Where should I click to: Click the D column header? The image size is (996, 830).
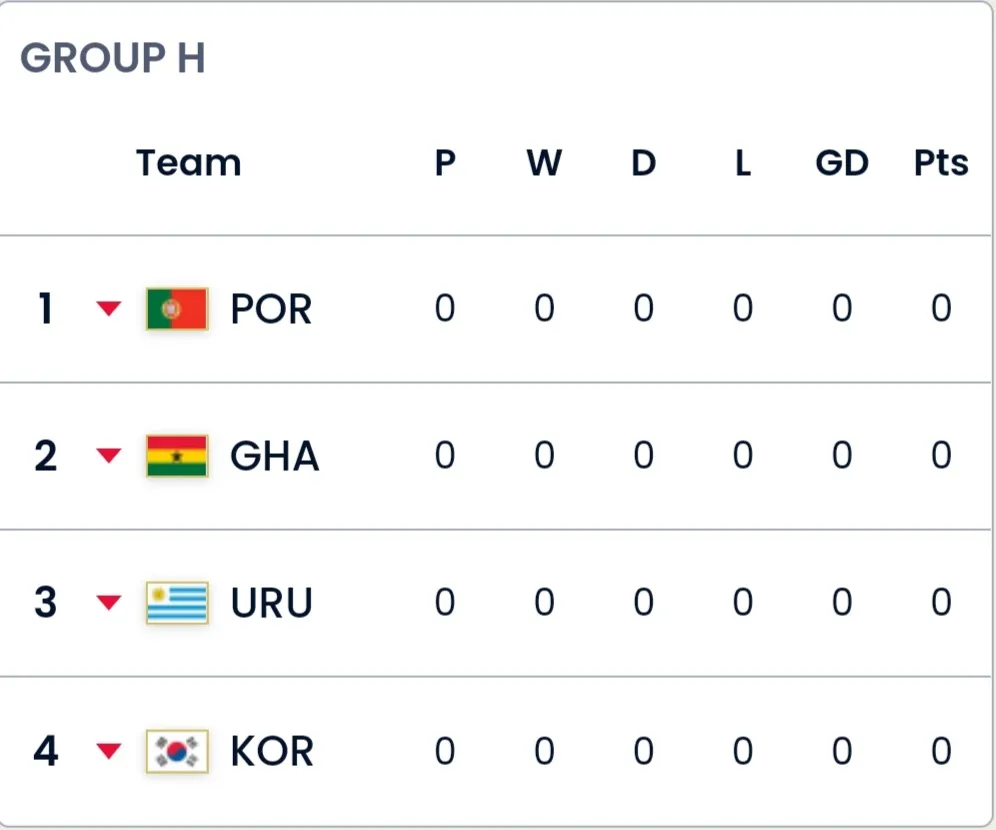point(643,163)
